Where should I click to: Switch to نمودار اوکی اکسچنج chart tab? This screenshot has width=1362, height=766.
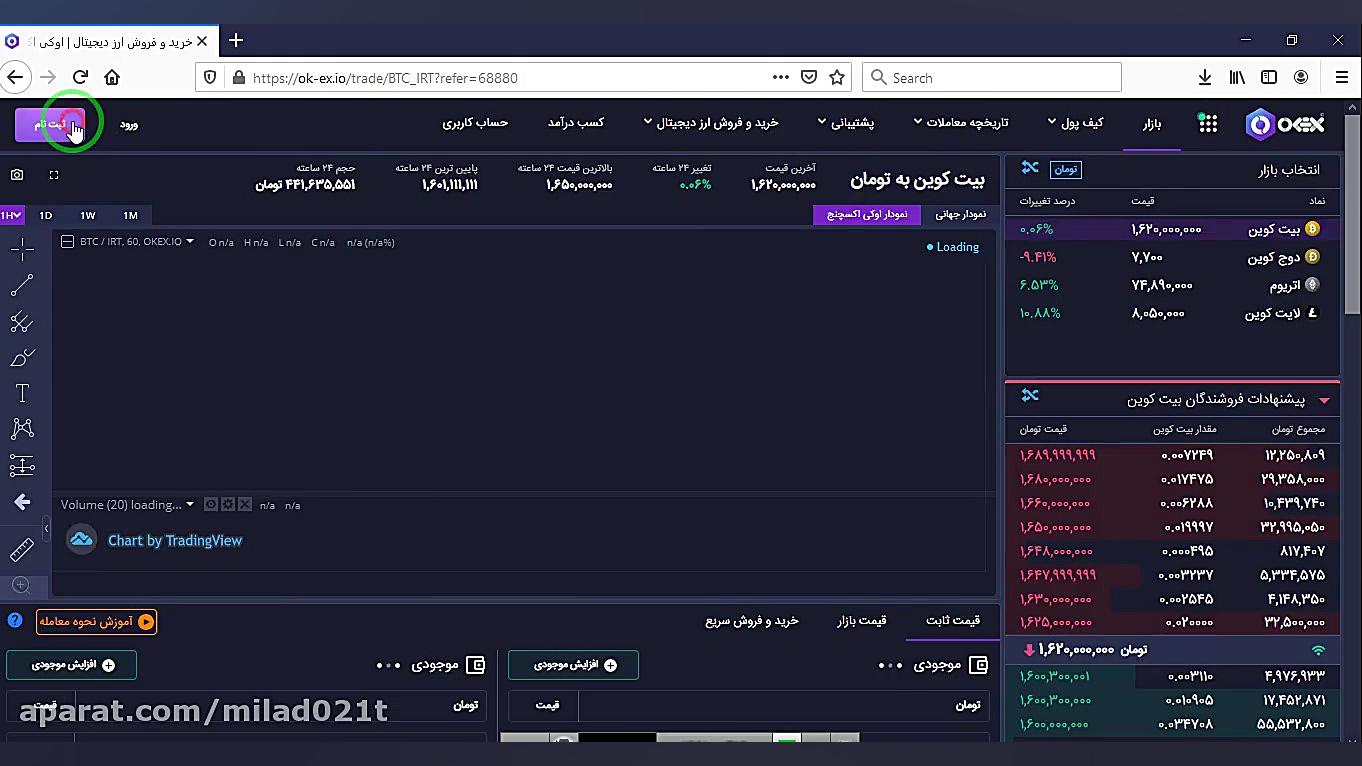pyautogui.click(x=867, y=214)
